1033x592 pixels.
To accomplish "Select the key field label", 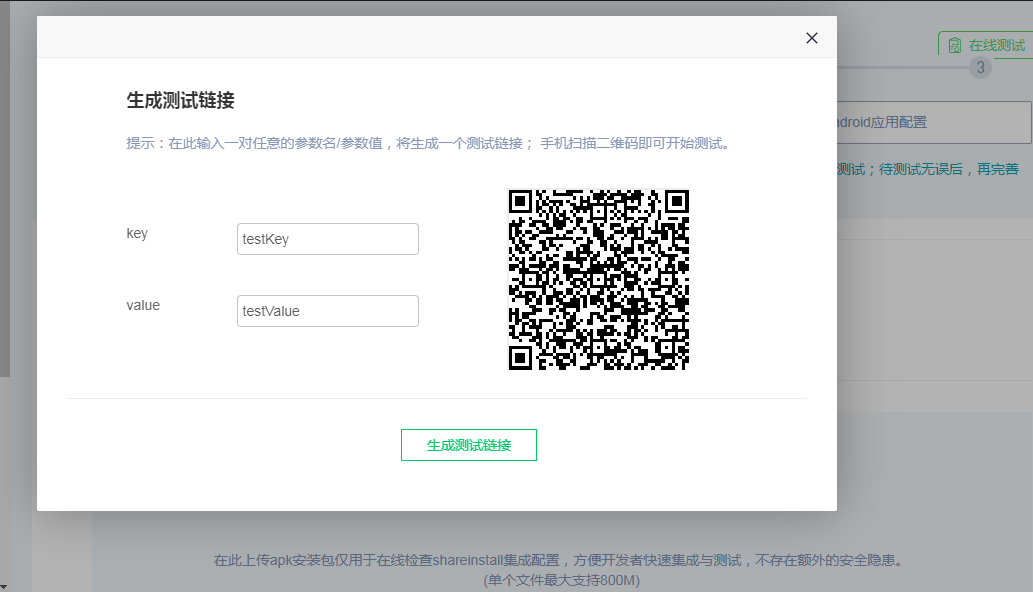I will point(137,233).
